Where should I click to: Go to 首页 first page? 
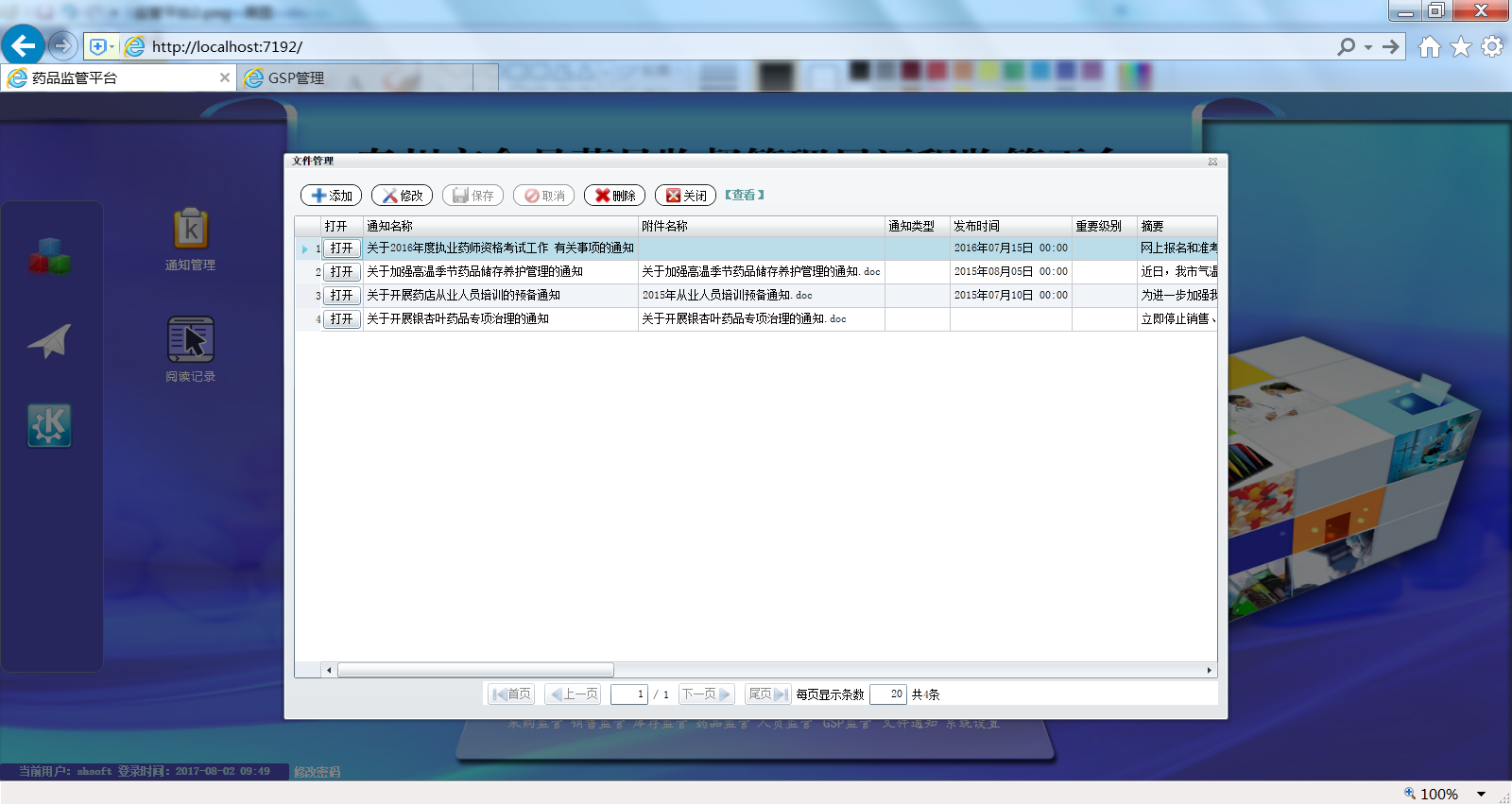tap(511, 694)
